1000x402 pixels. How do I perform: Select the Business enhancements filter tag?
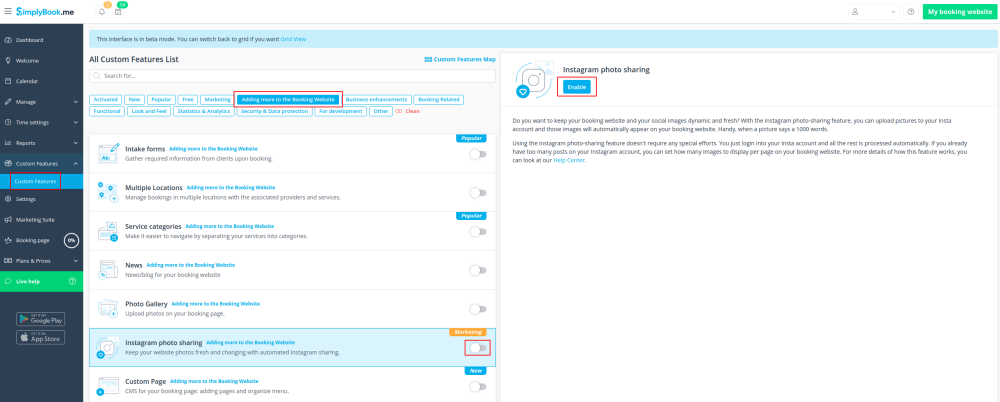(x=377, y=100)
